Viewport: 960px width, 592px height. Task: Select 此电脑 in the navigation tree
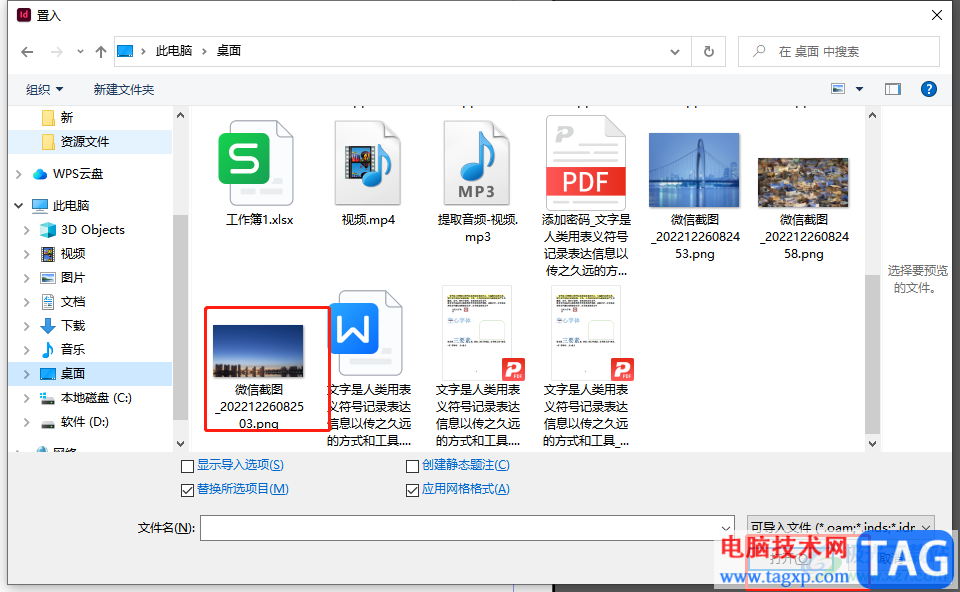click(x=70, y=206)
